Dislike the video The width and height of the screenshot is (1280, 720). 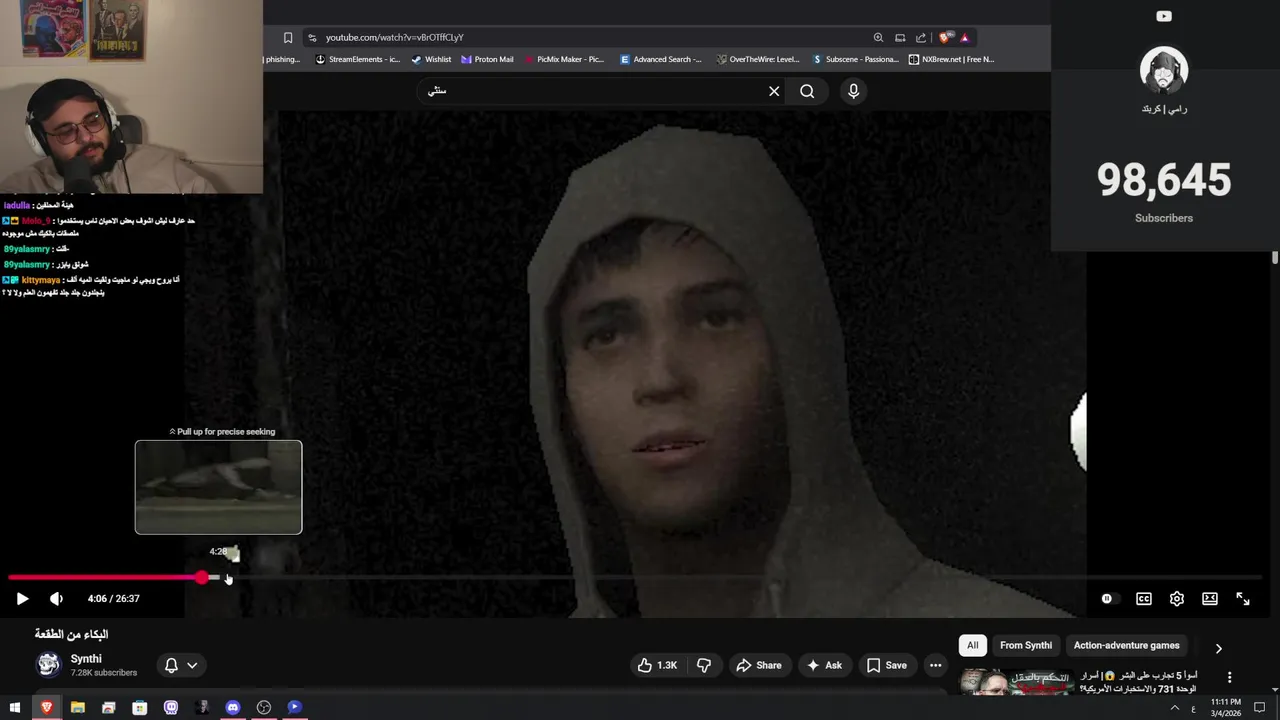coord(704,665)
